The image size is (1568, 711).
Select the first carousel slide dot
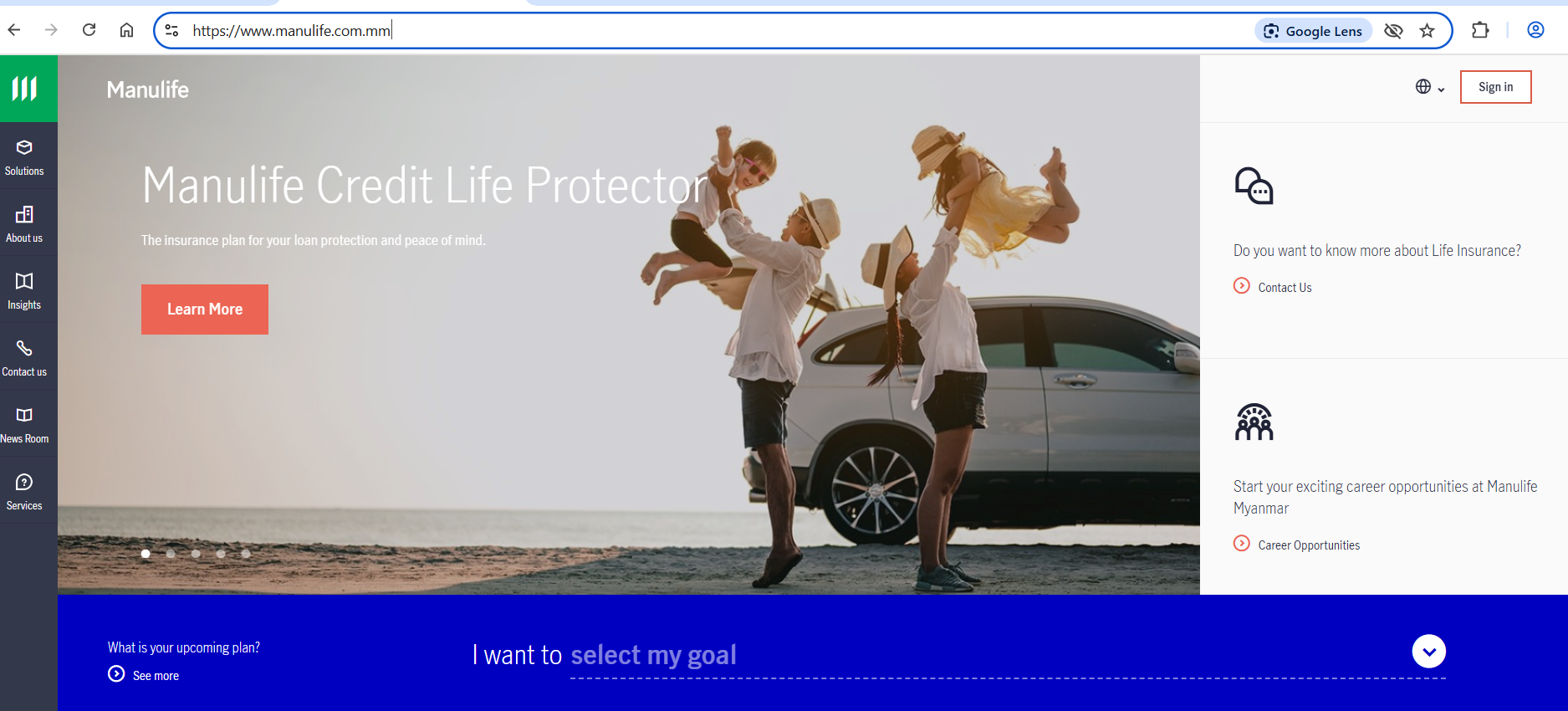[x=146, y=554]
